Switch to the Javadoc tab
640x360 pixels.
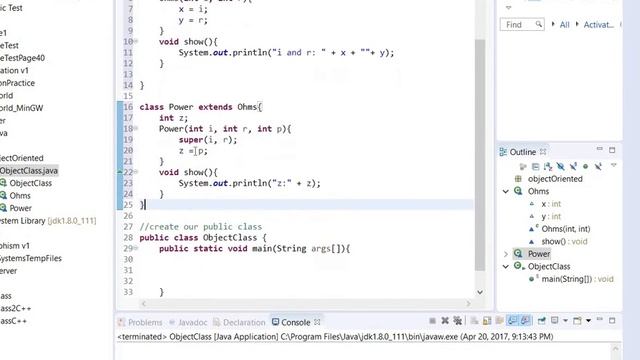pos(188,322)
